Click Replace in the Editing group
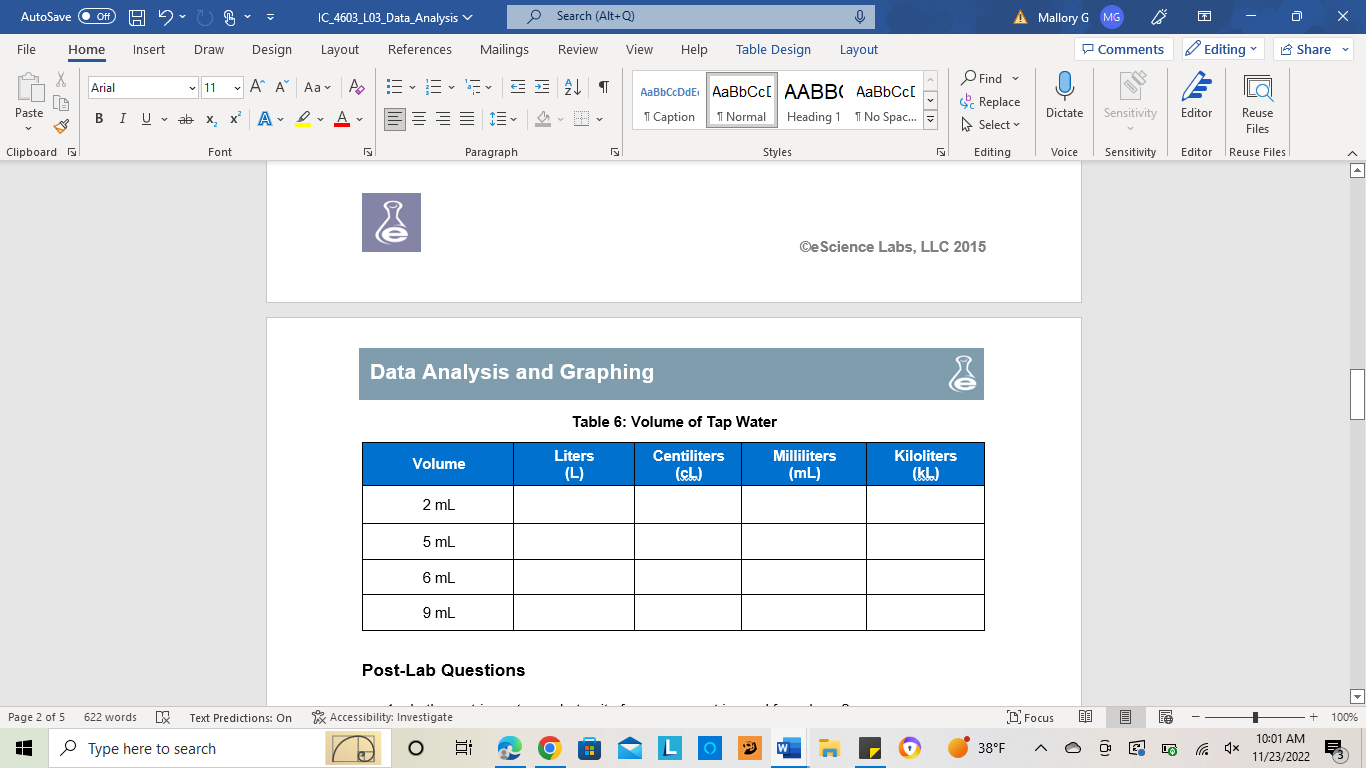This screenshot has width=1366, height=768. [991, 102]
